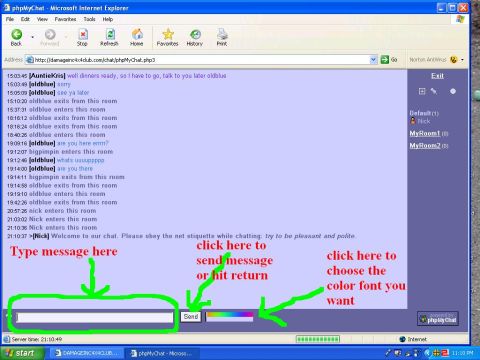Click the avatar icon beside Nick

[x=413, y=121]
